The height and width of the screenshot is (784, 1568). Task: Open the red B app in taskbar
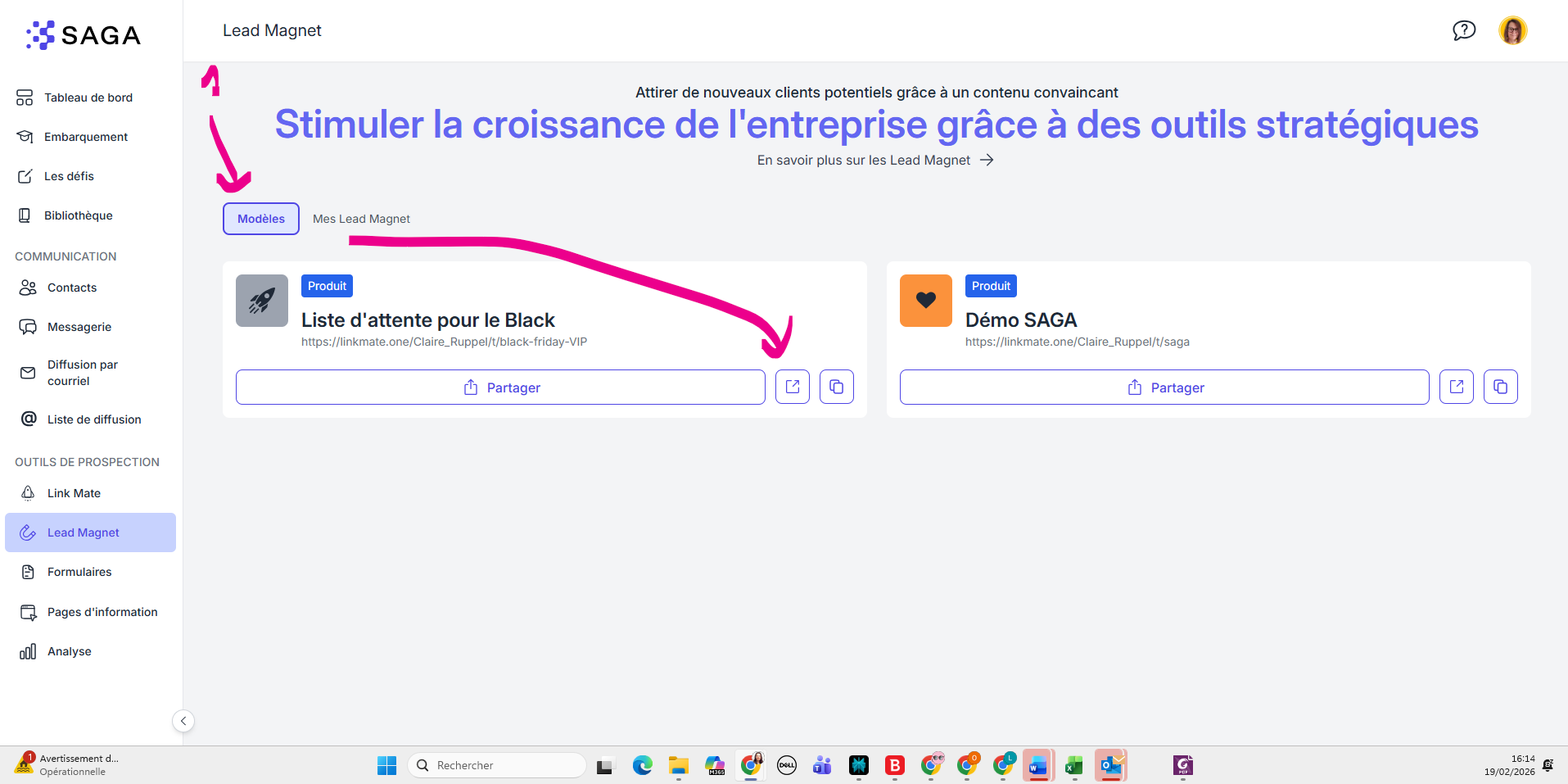coord(895,765)
